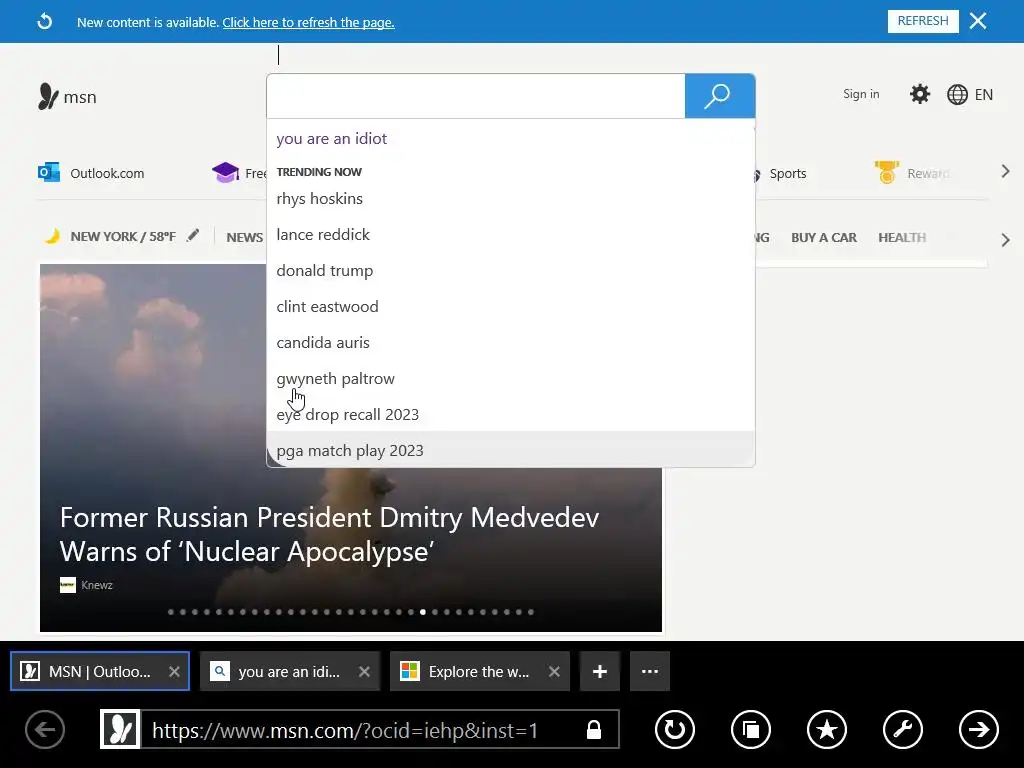Open Outlook.com link text
This screenshot has height=768, width=1024.
(107, 174)
